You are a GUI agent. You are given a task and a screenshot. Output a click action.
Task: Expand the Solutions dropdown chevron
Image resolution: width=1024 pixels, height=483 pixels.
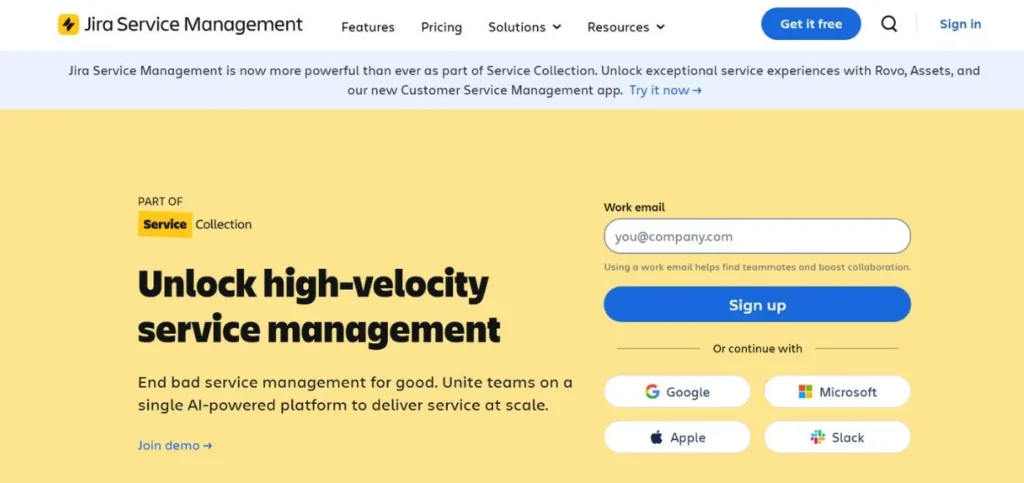pos(557,27)
